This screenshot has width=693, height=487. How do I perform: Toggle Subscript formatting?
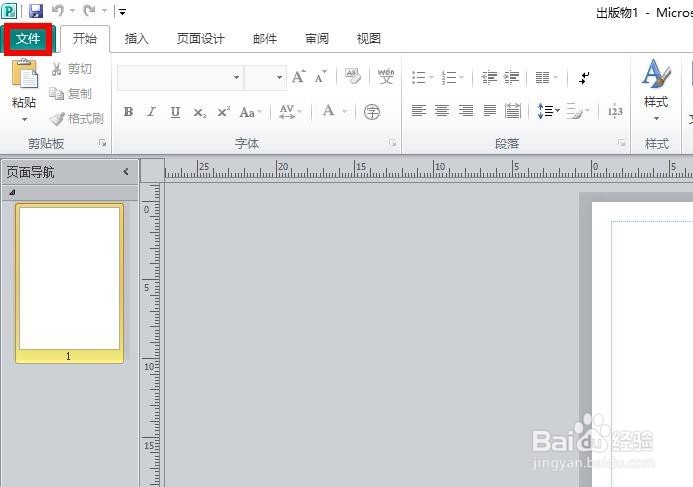pos(199,112)
